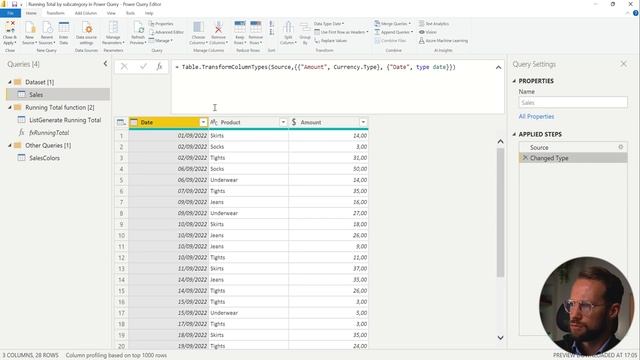
Task: Switch to the Add Column tab
Action: (86, 13)
